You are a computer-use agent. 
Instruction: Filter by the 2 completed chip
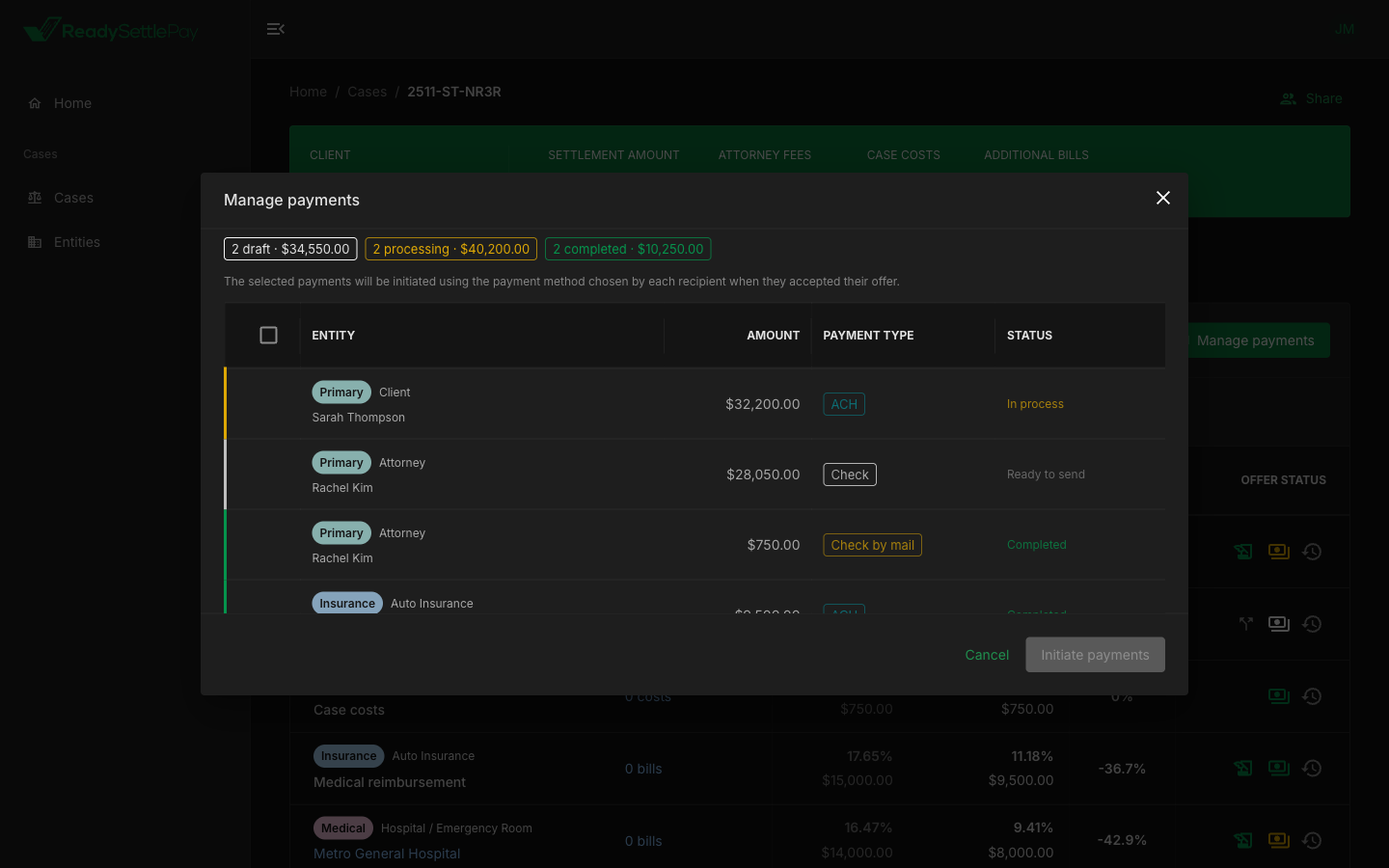coord(628,249)
